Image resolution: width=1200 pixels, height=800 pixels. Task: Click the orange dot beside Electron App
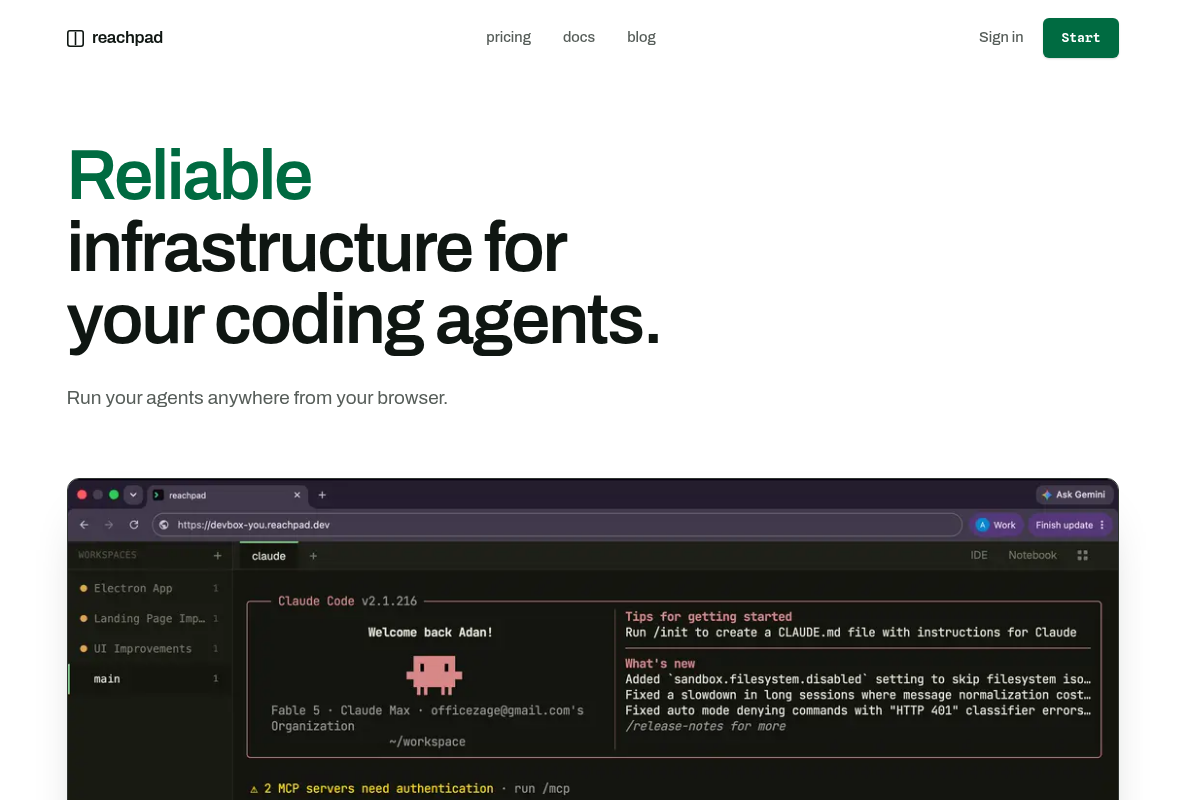(x=83, y=588)
